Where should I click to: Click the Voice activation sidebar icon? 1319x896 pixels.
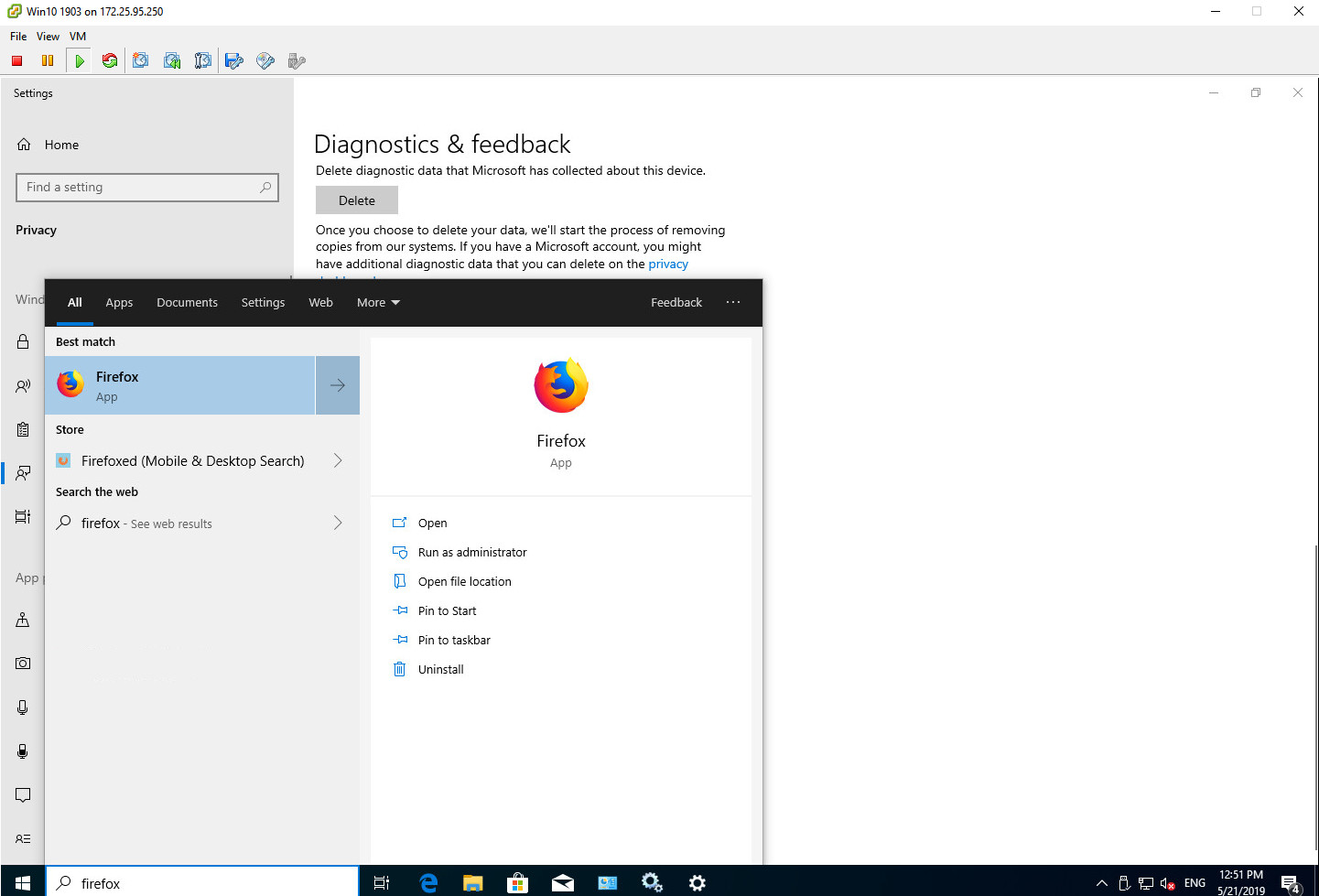[23, 751]
